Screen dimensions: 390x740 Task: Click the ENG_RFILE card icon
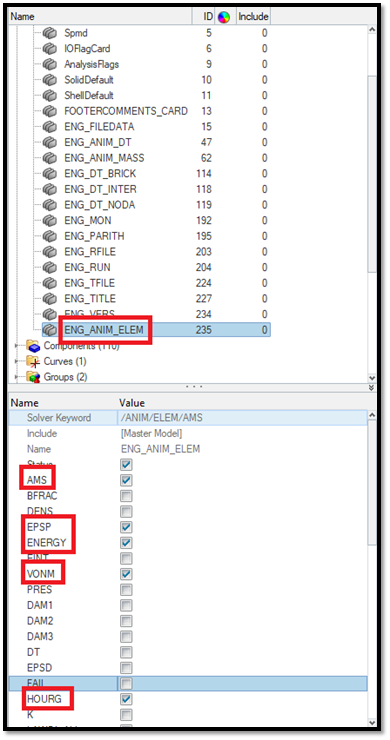click(50, 252)
